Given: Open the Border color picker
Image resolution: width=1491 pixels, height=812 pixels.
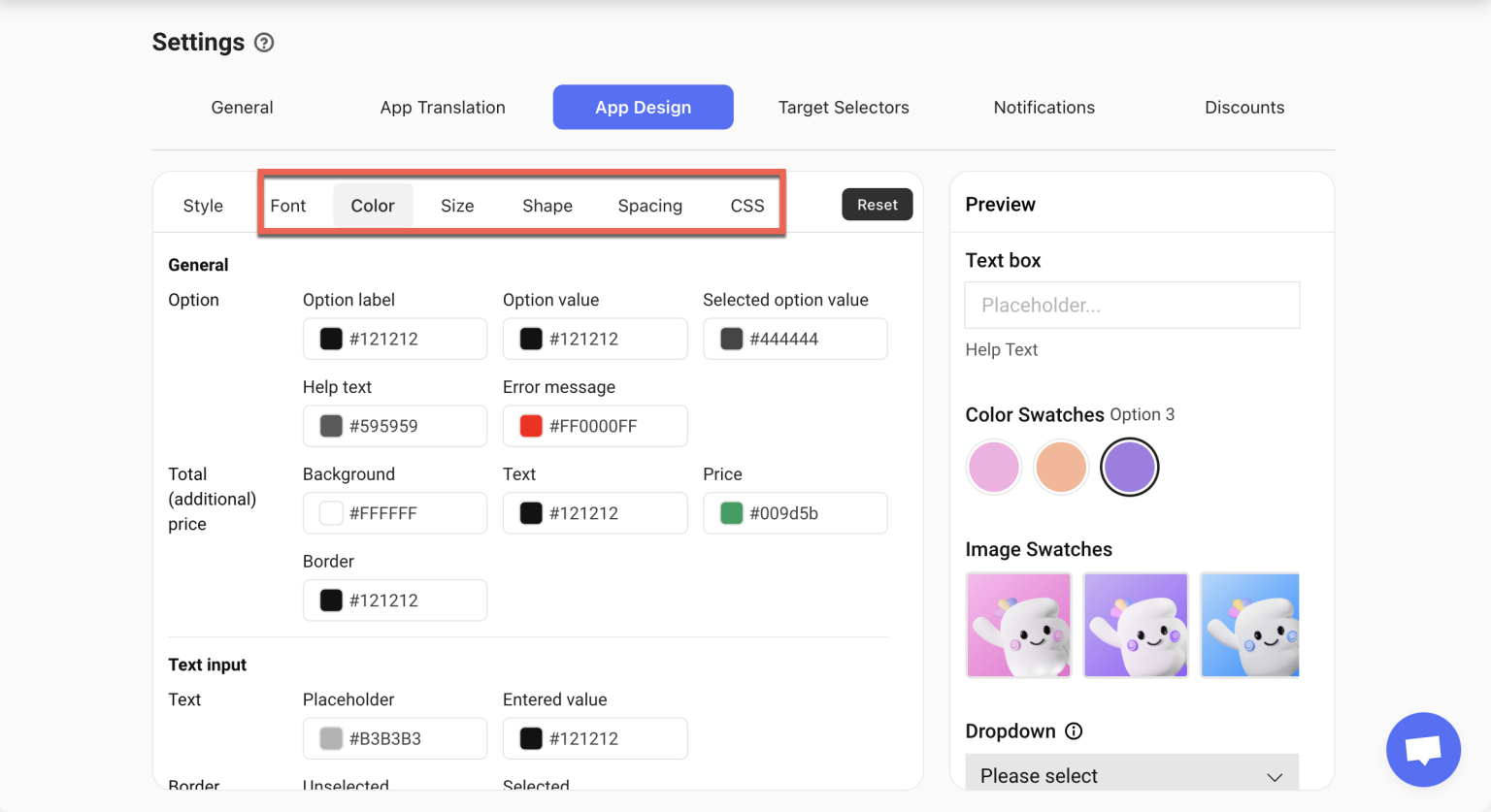Looking at the screenshot, I should pyautogui.click(x=329, y=600).
